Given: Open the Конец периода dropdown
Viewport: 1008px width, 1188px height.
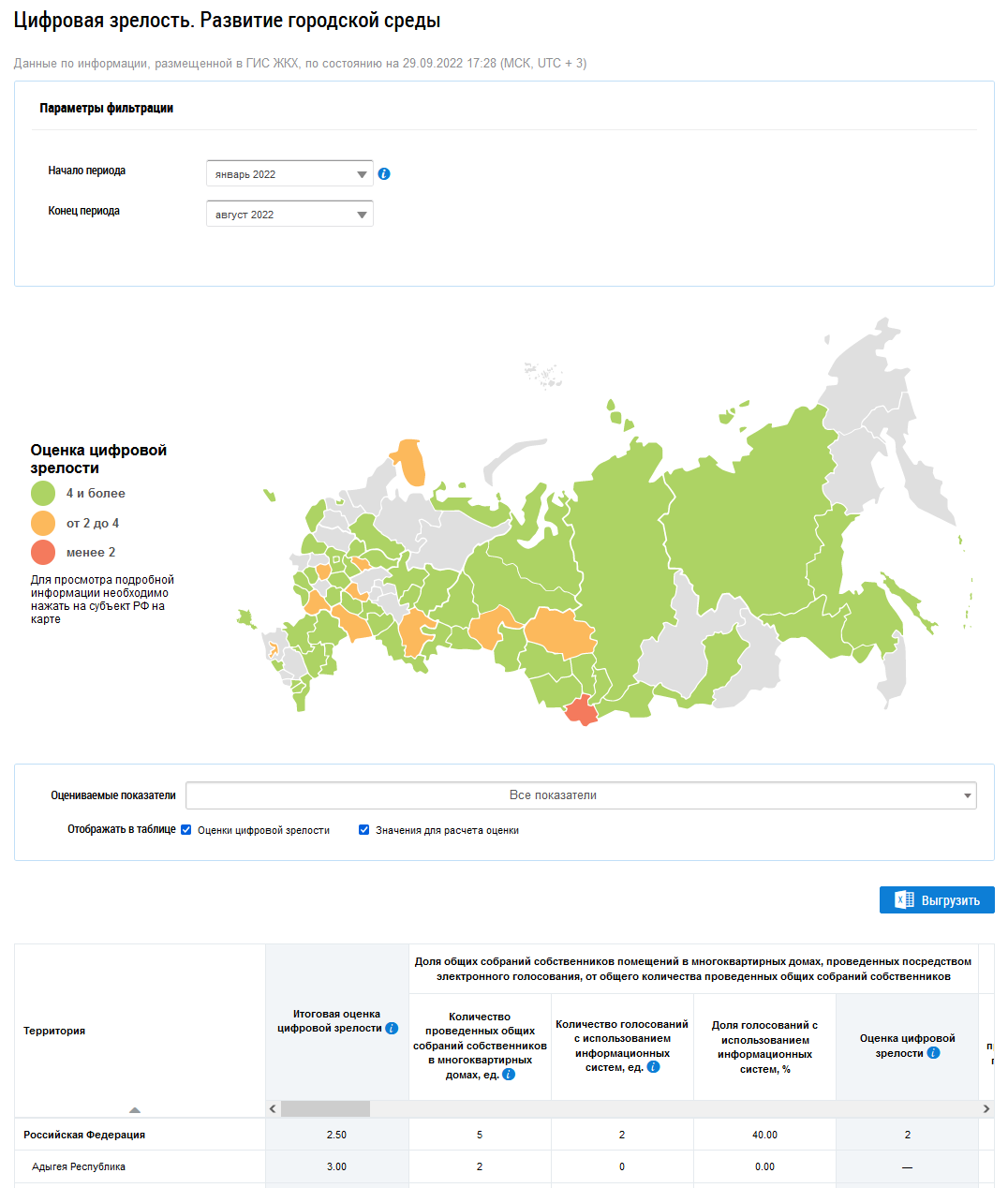Looking at the screenshot, I should coord(289,215).
